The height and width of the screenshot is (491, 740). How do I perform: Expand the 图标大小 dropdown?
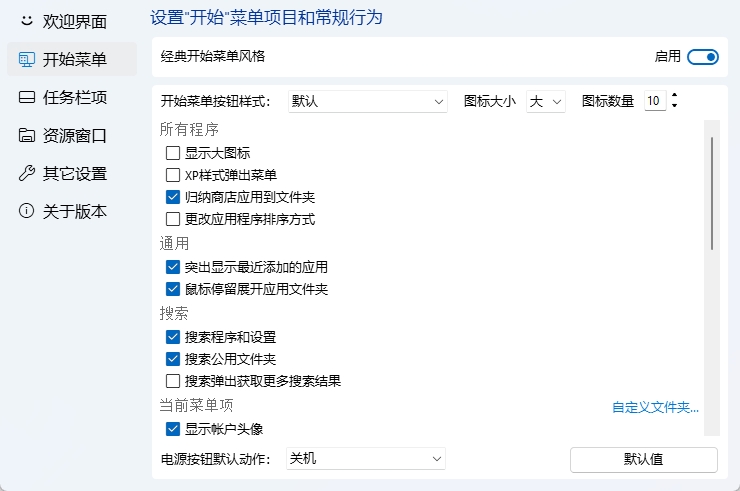click(x=547, y=101)
